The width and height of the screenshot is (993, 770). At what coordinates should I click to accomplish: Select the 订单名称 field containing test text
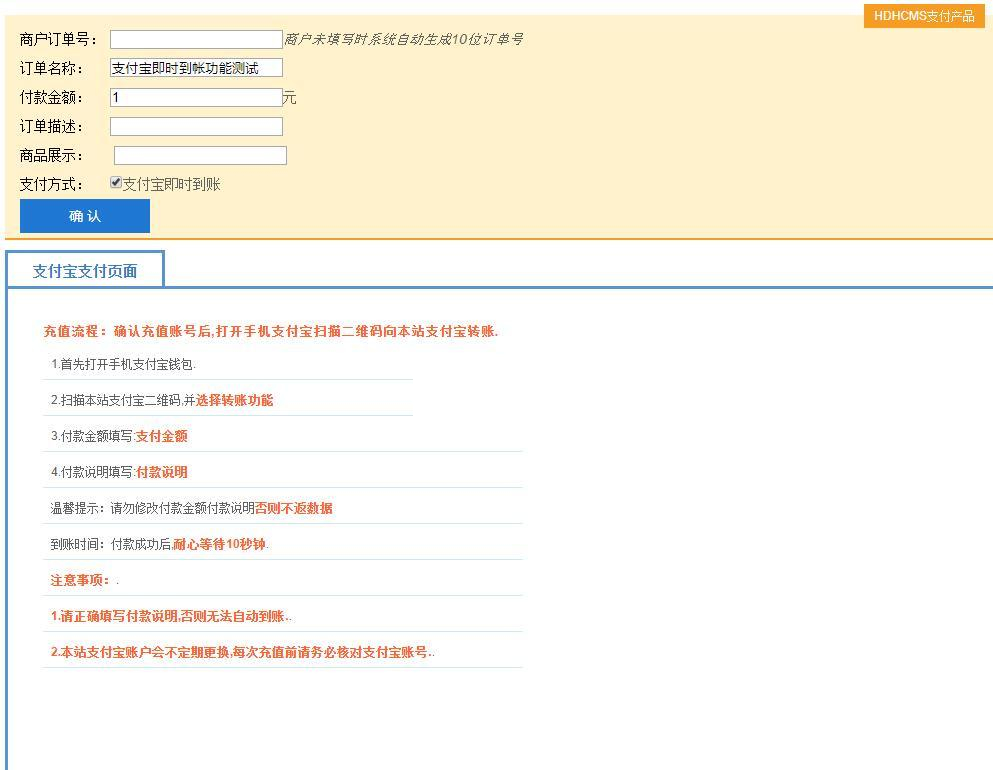click(195, 68)
